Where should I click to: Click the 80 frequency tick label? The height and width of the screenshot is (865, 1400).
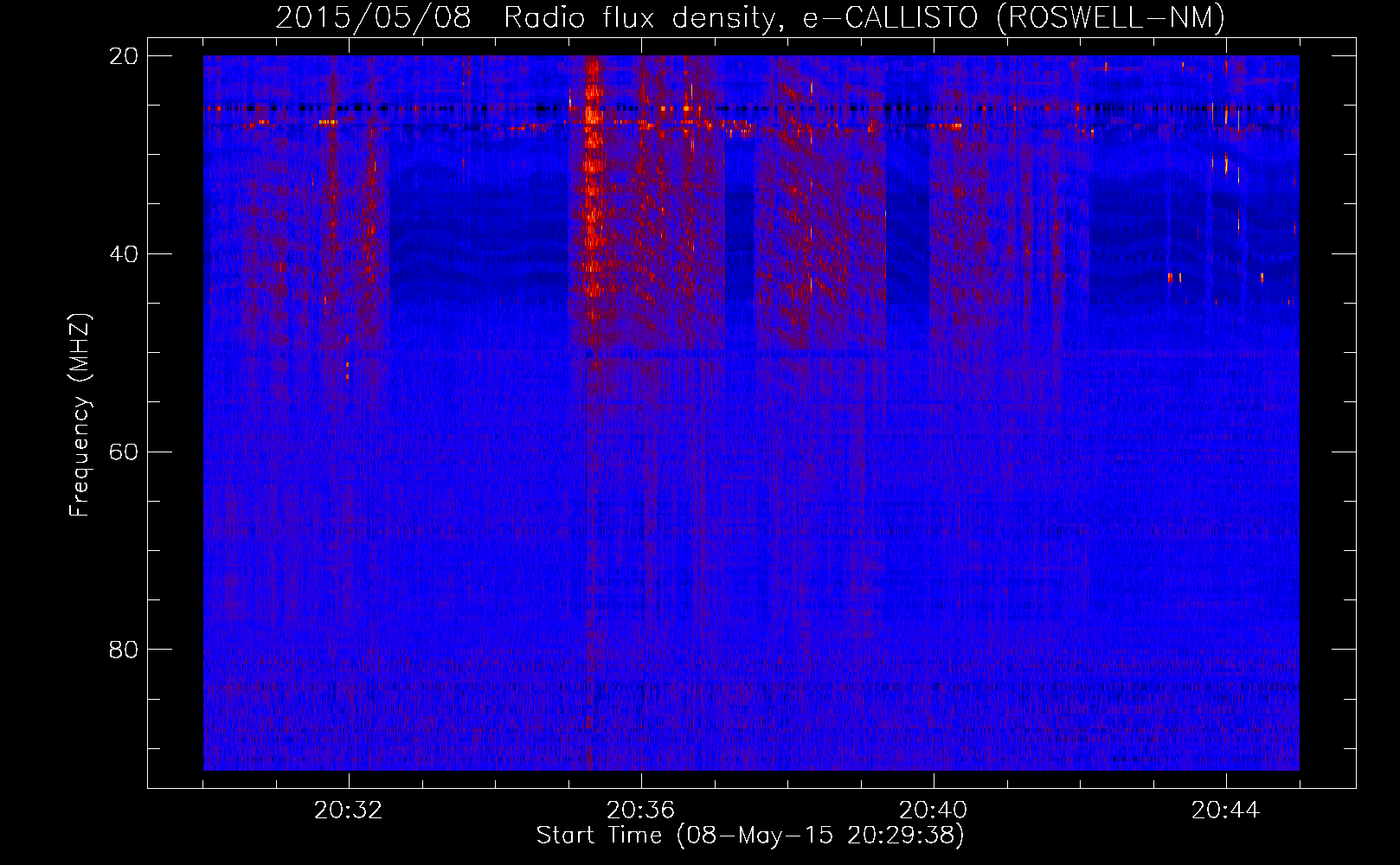tap(124, 650)
